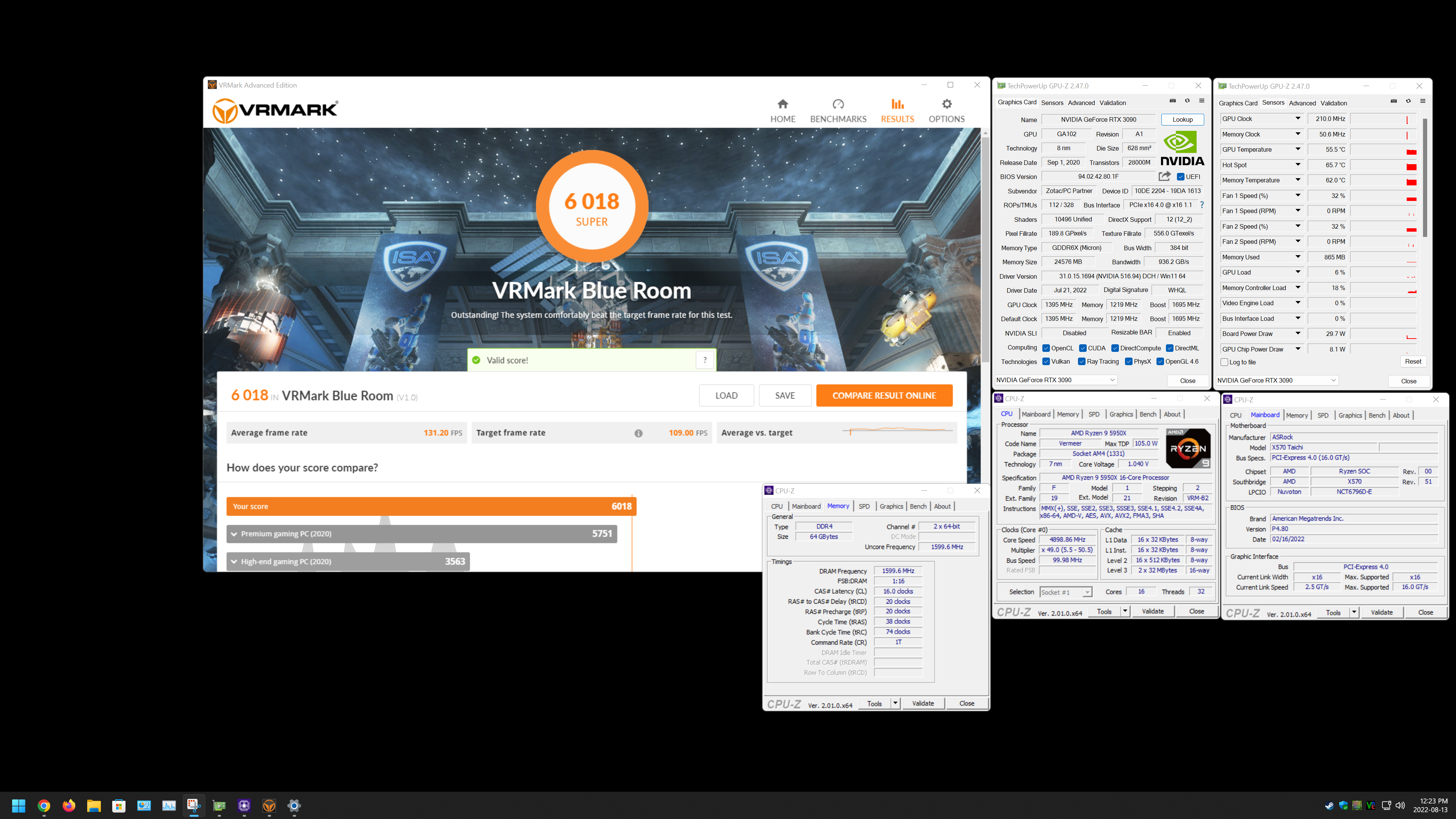Click the GPU-Z Sensors list vertical scrollbar
Viewport: 1456px width, 819px height.
pos(1426,178)
